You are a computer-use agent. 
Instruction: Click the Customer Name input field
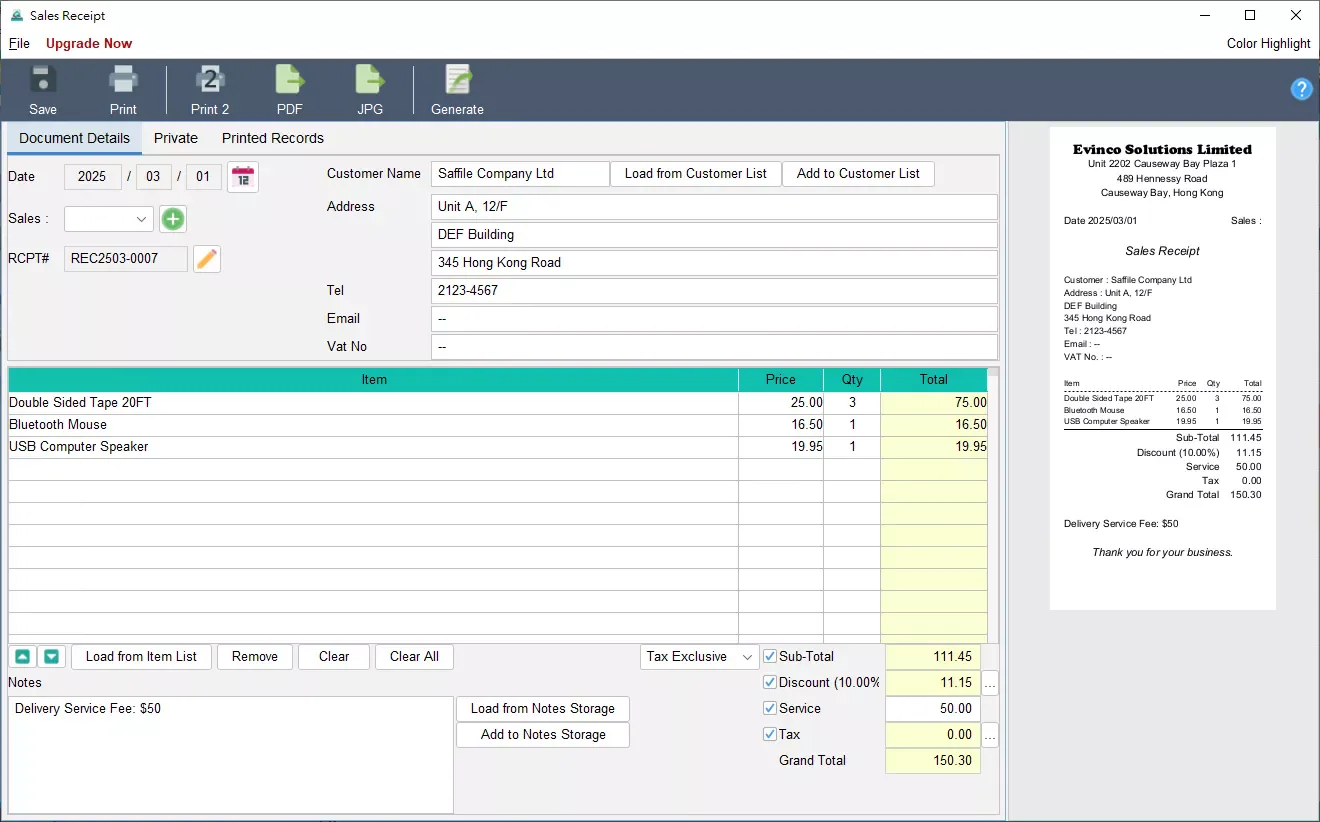520,174
